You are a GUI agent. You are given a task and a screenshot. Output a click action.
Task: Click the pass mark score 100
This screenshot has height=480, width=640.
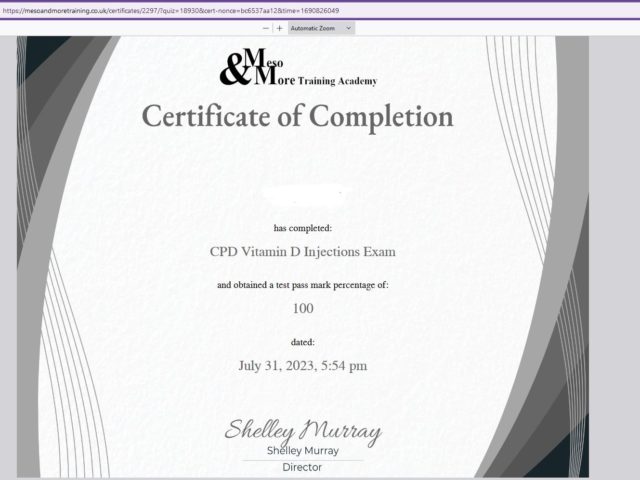pos(302,309)
